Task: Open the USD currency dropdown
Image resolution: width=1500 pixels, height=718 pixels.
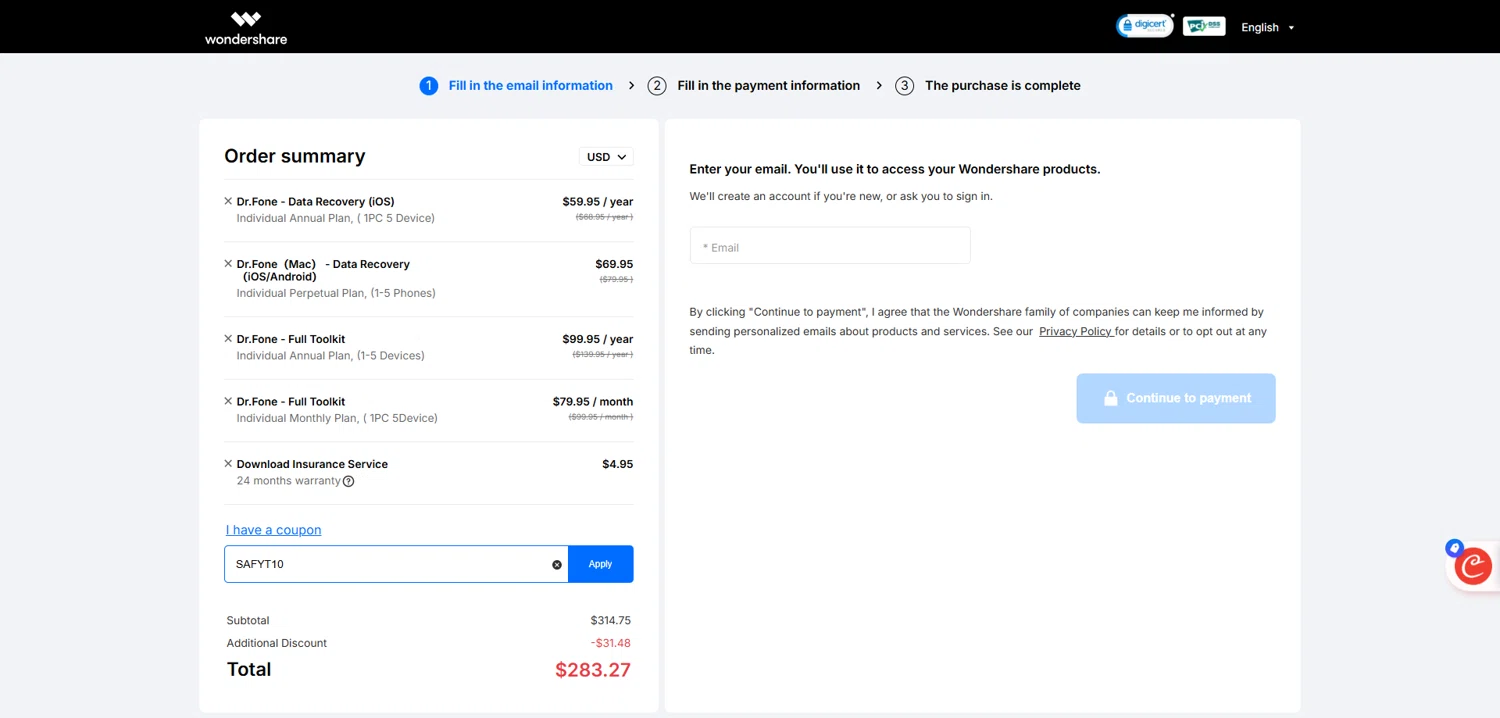Action: tap(606, 157)
